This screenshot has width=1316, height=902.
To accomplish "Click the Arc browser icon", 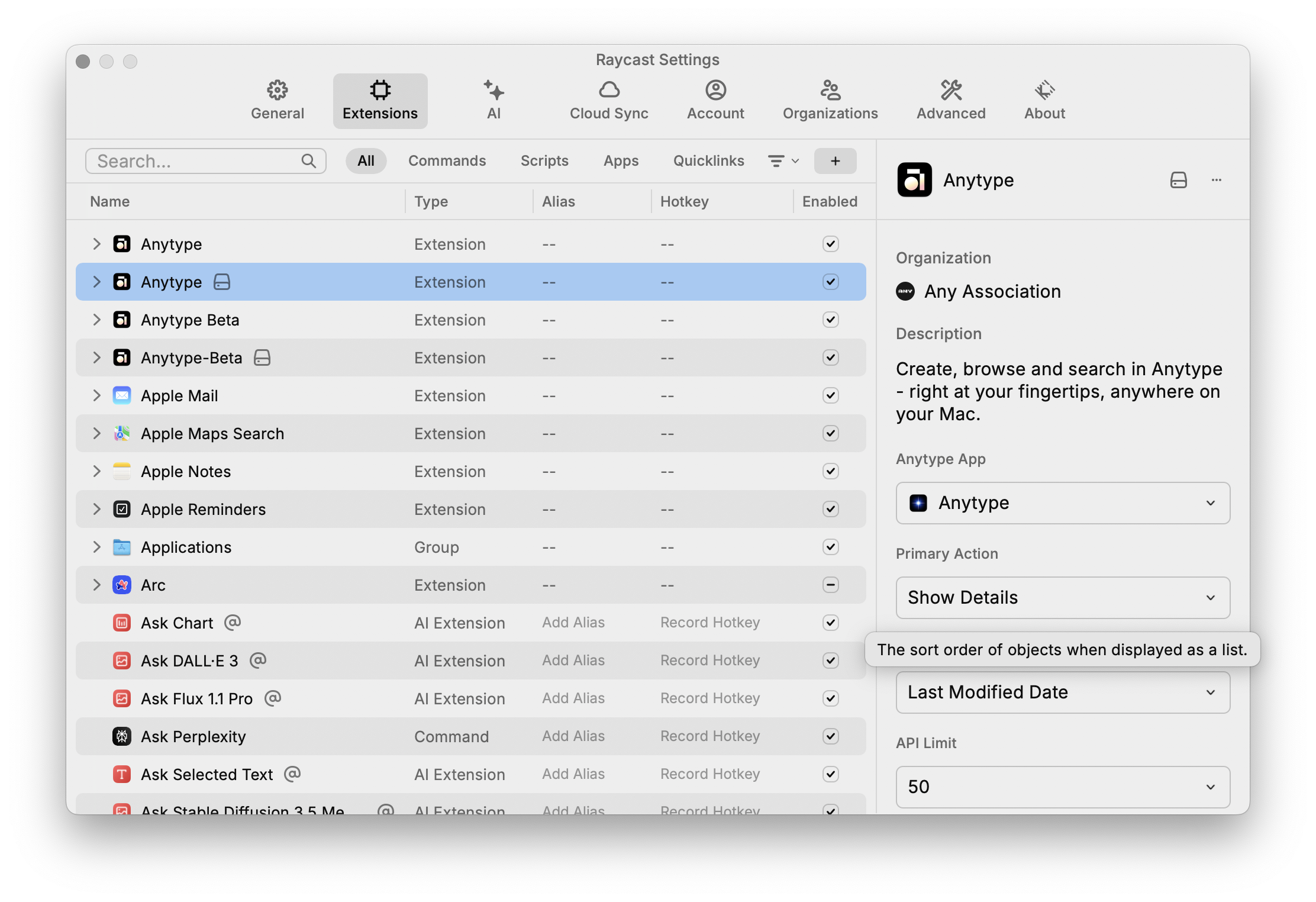I will click(121, 585).
